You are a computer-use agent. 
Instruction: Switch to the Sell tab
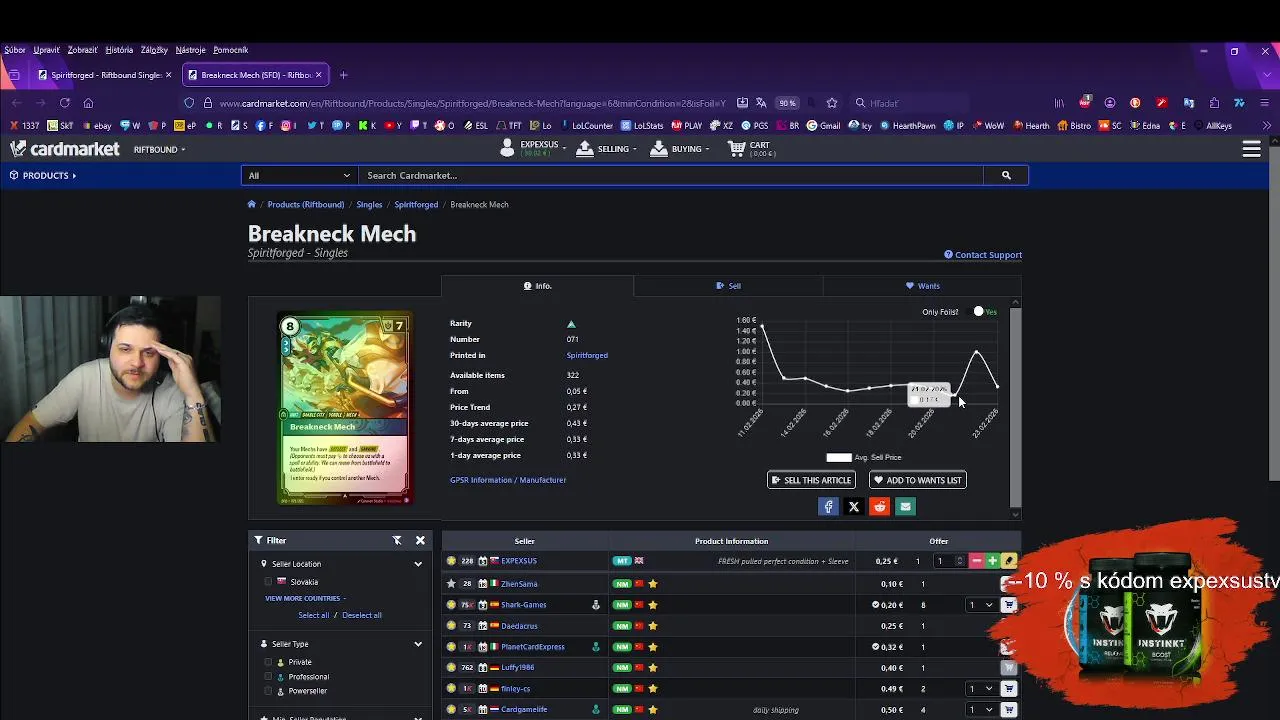tap(728, 286)
